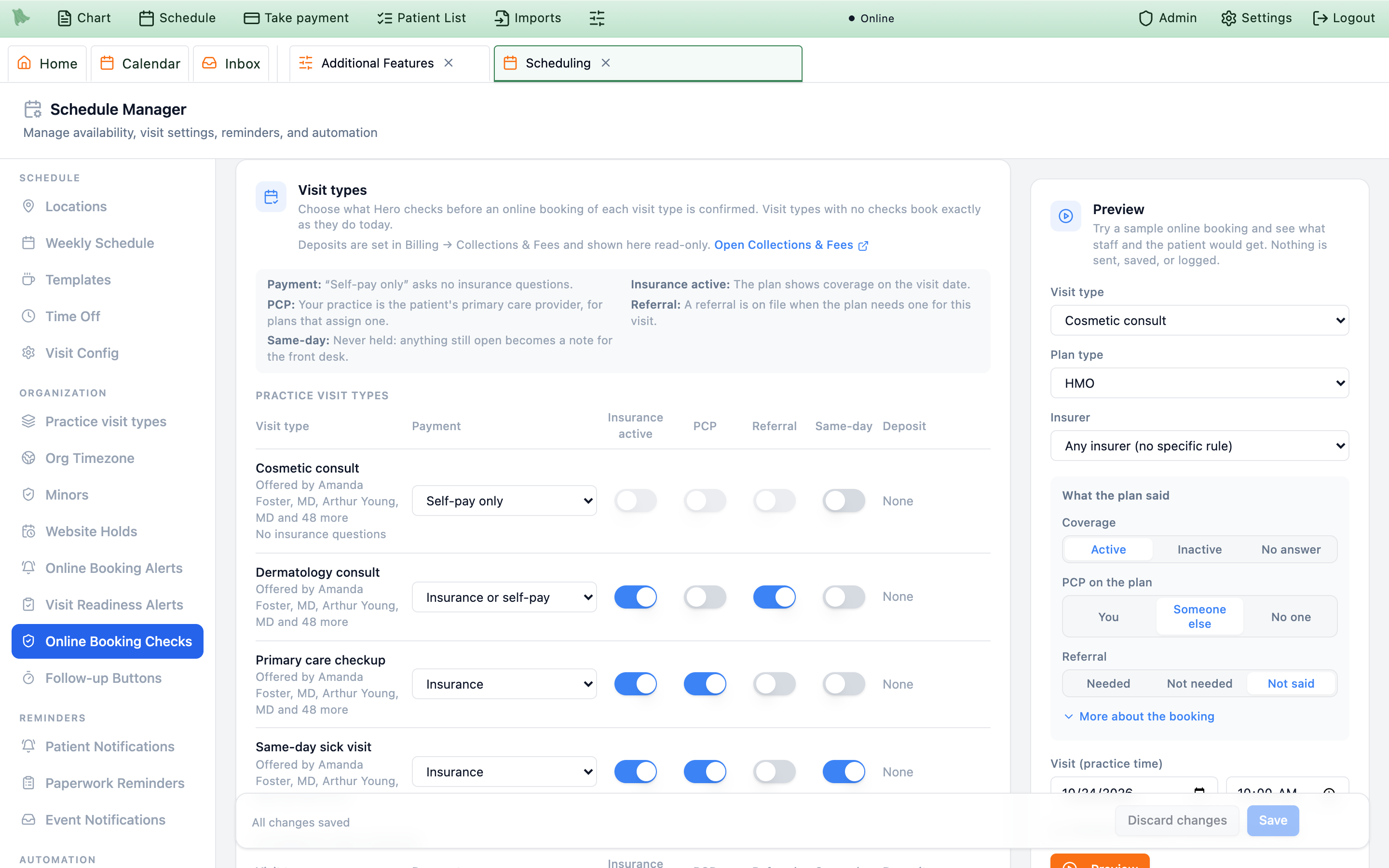Open Payment dropdown for Cosmetic consult

pyautogui.click(x=504, y=501)
